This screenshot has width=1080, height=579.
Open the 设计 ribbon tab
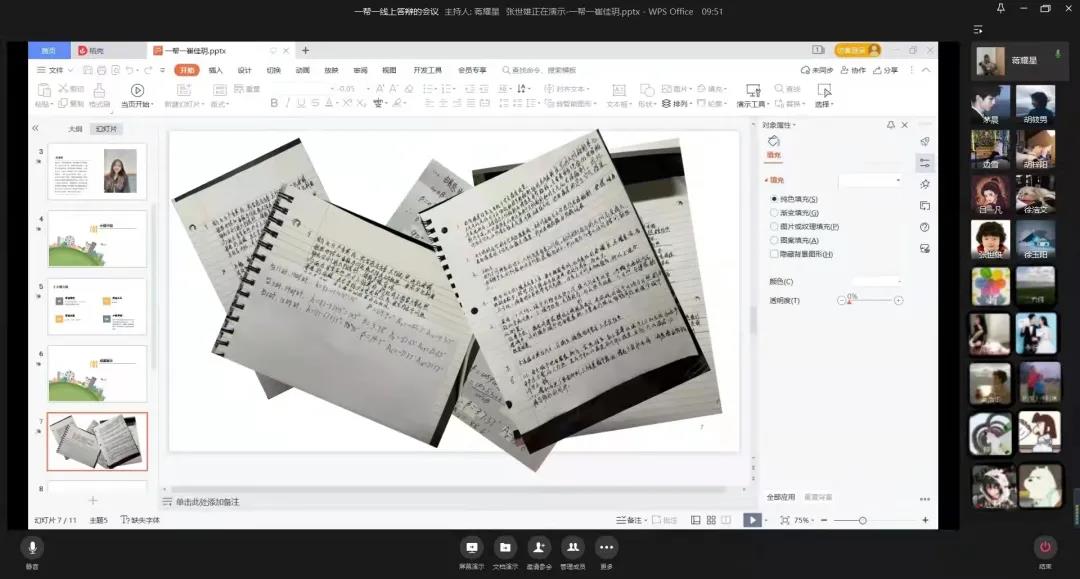click(245, 70)
